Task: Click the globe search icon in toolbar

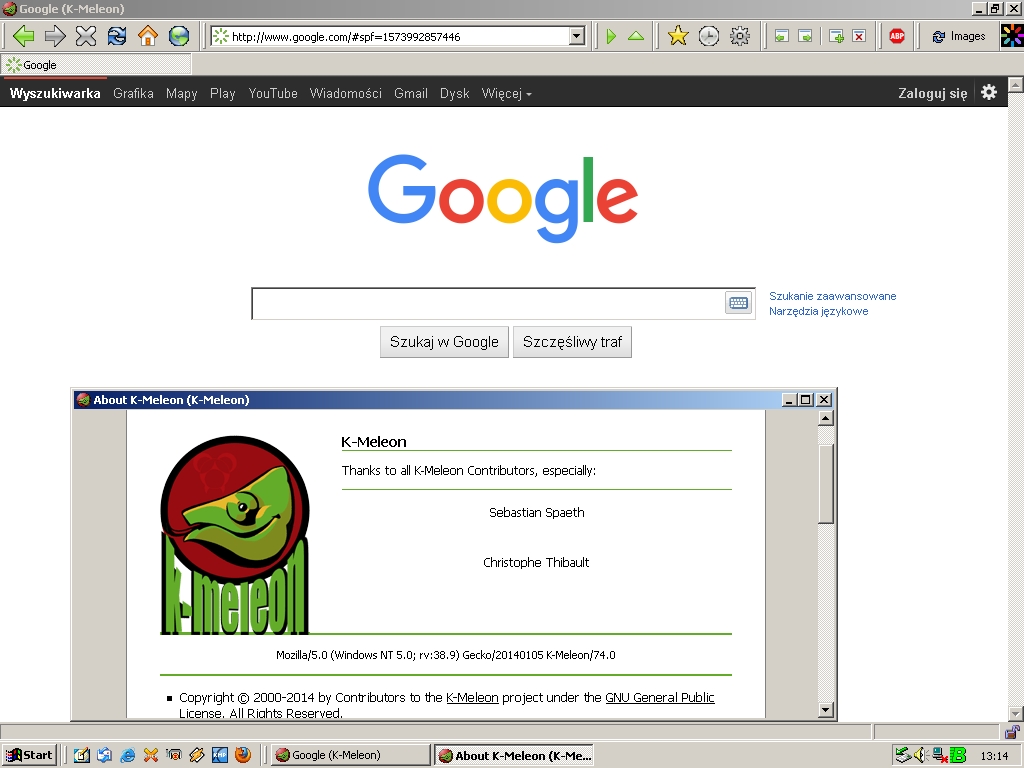Action: click(178, 36)
